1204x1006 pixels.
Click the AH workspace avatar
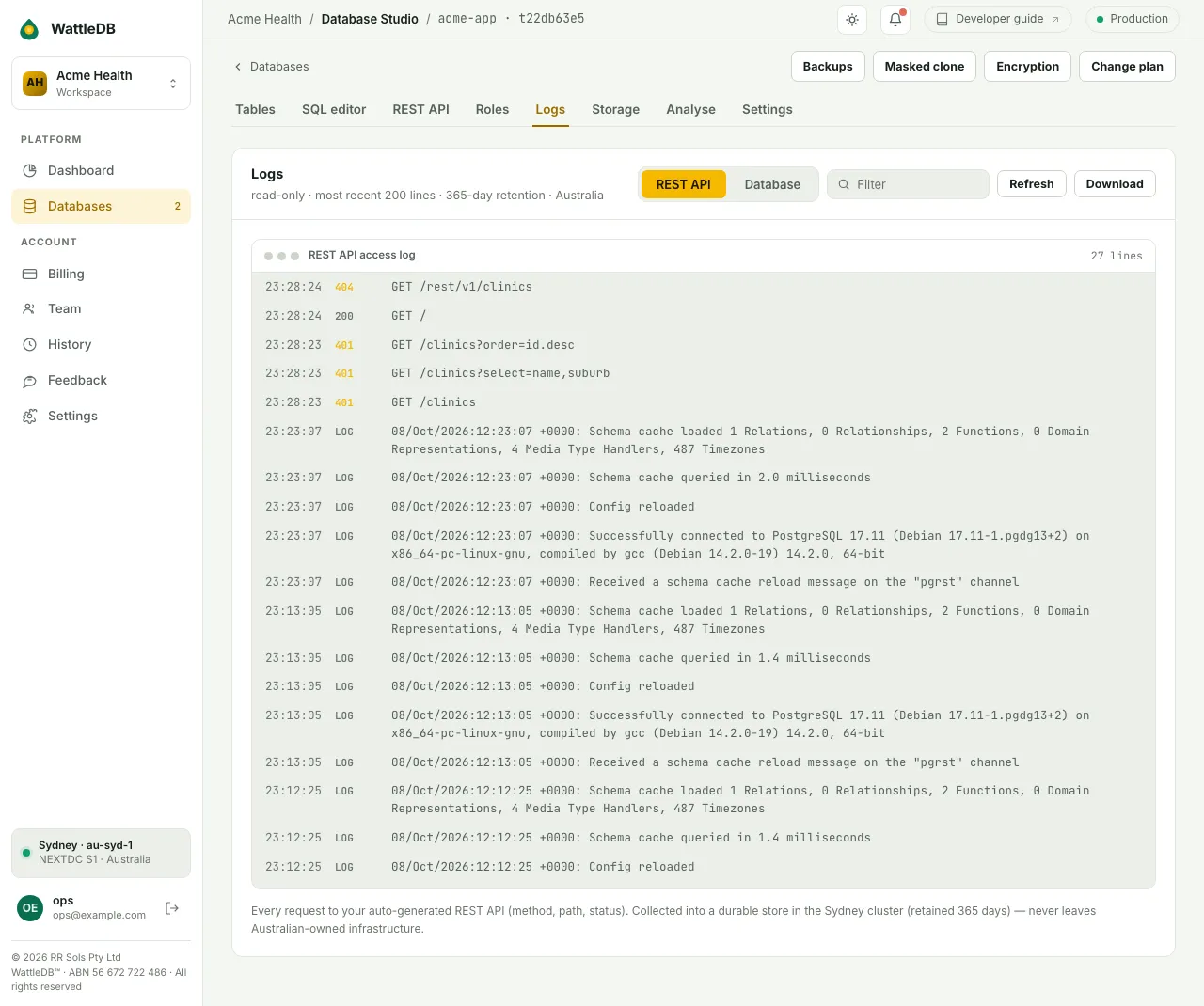35,83
